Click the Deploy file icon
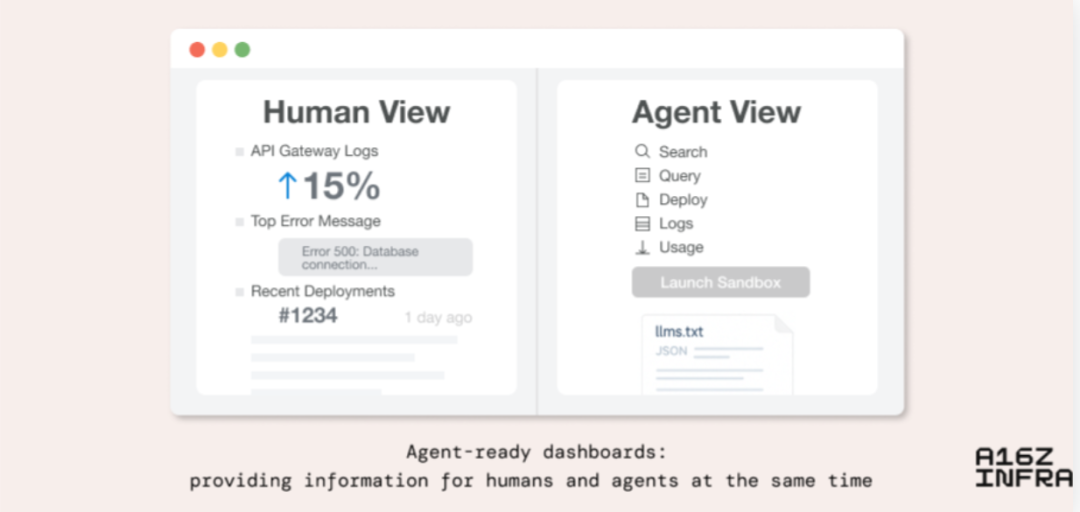1080x512 pixels. (642, 199)
